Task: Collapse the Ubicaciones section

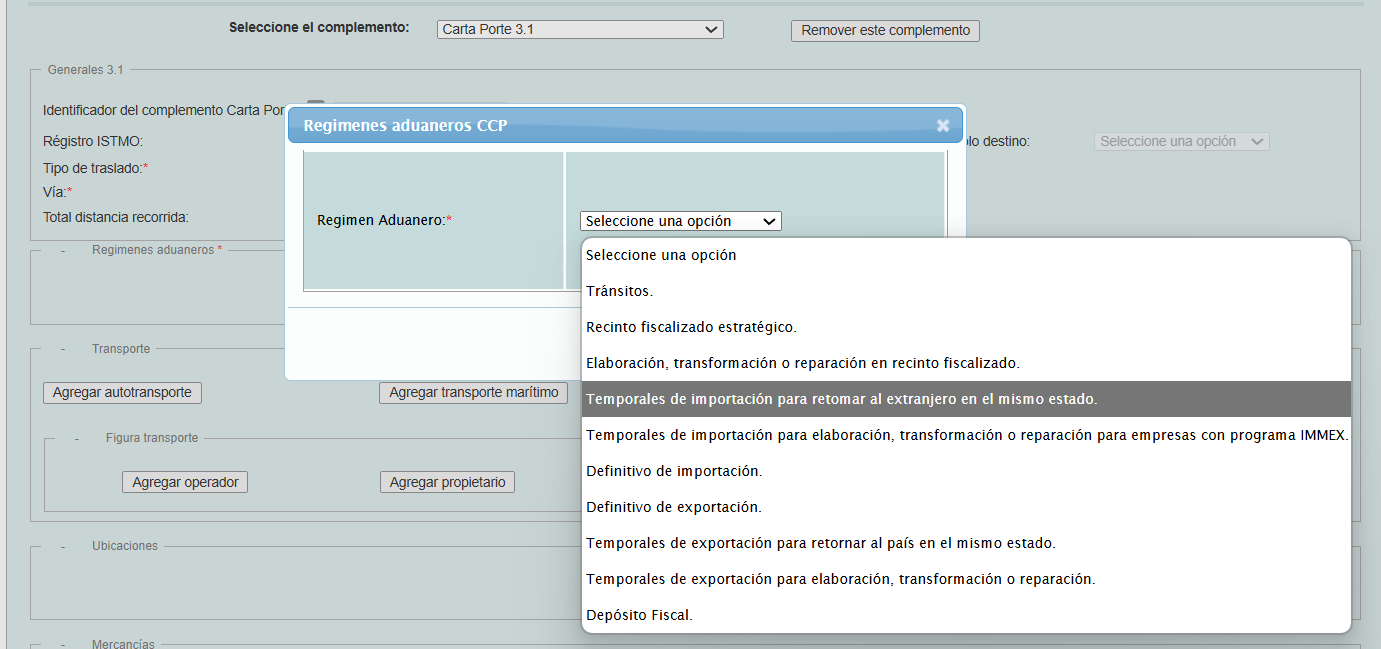Action: point(62,546)
